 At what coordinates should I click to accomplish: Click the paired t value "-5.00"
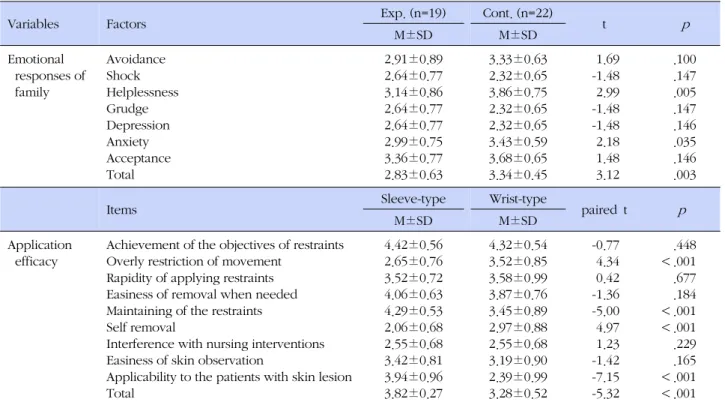606,311
